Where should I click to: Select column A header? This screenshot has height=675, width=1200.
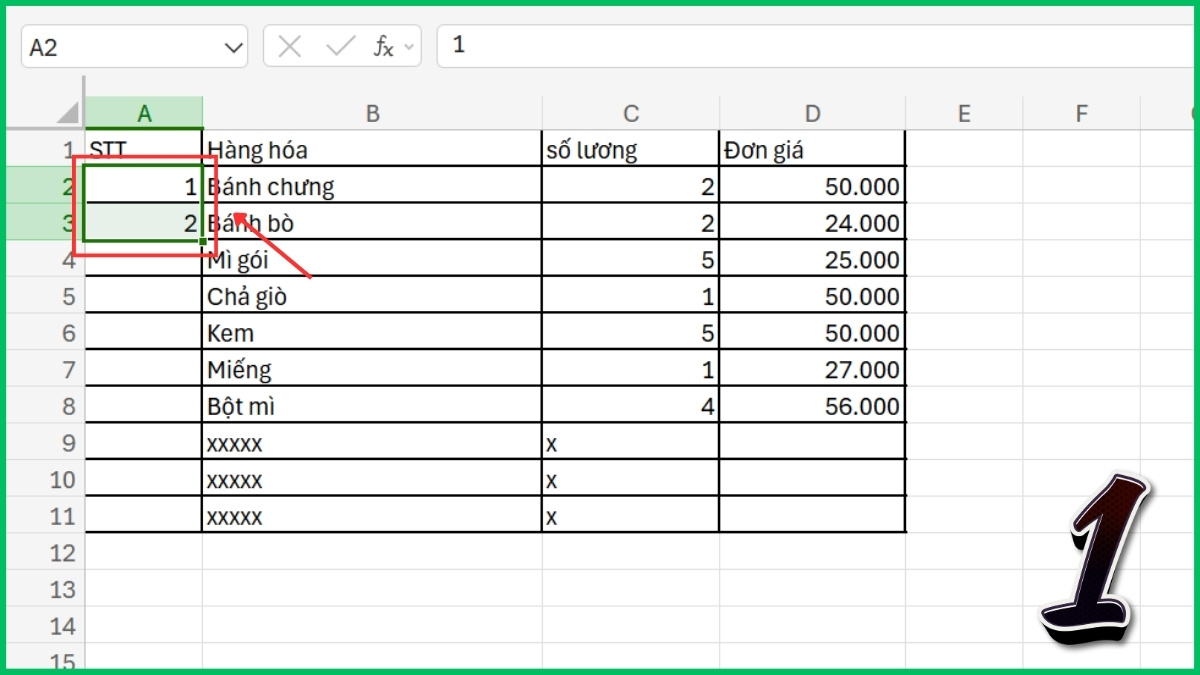pyautogui.click(x=144, y=113)
